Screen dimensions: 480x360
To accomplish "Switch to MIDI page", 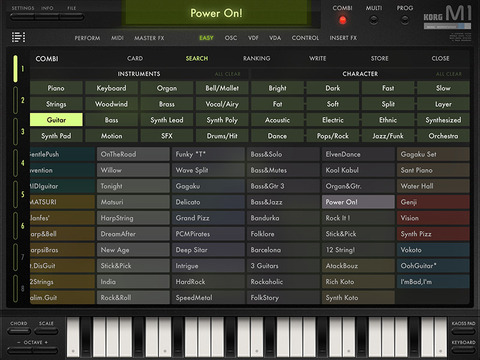I will click(117, 38).
